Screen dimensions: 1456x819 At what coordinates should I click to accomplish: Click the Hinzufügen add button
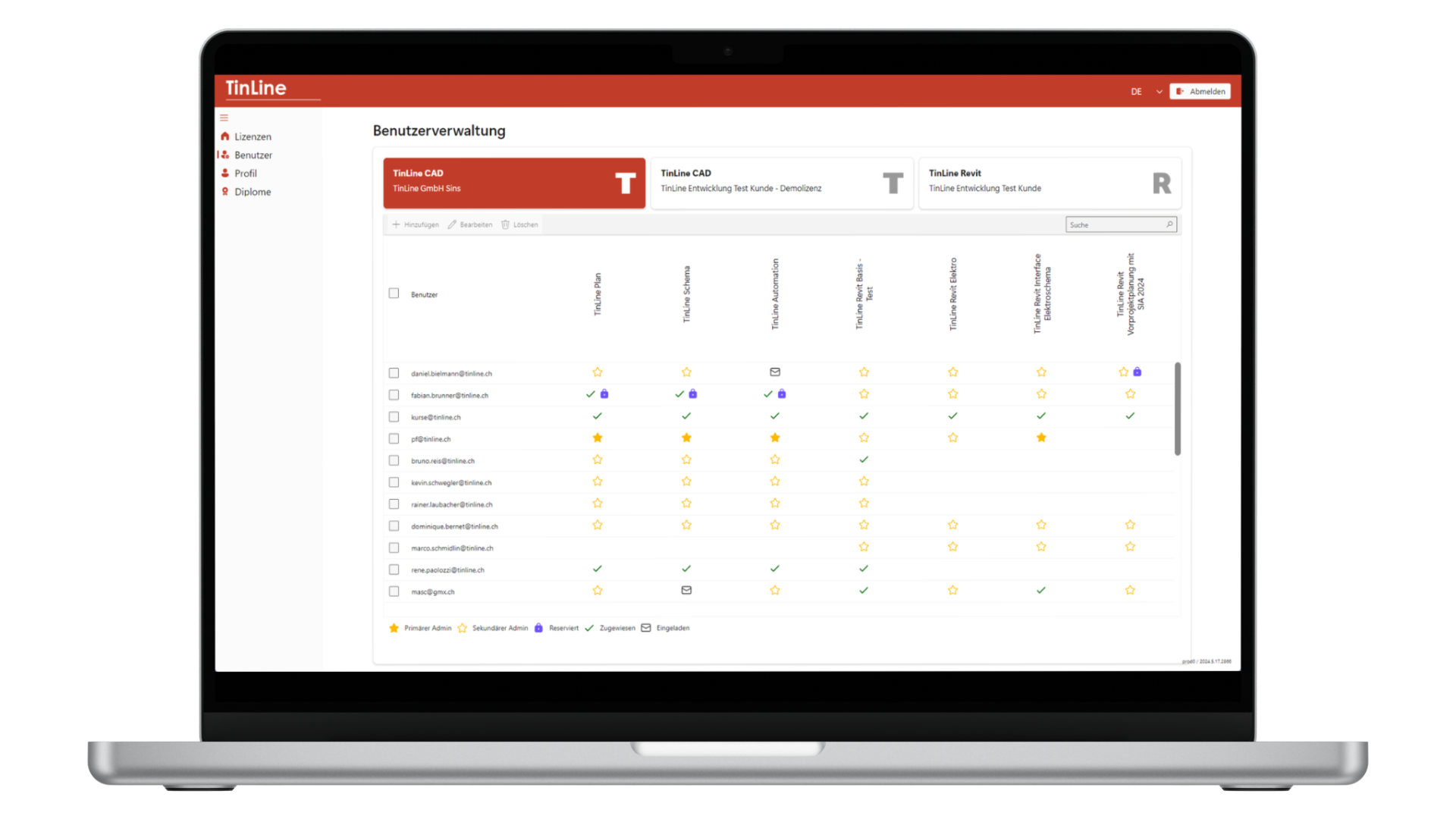[x=416, y=224]
